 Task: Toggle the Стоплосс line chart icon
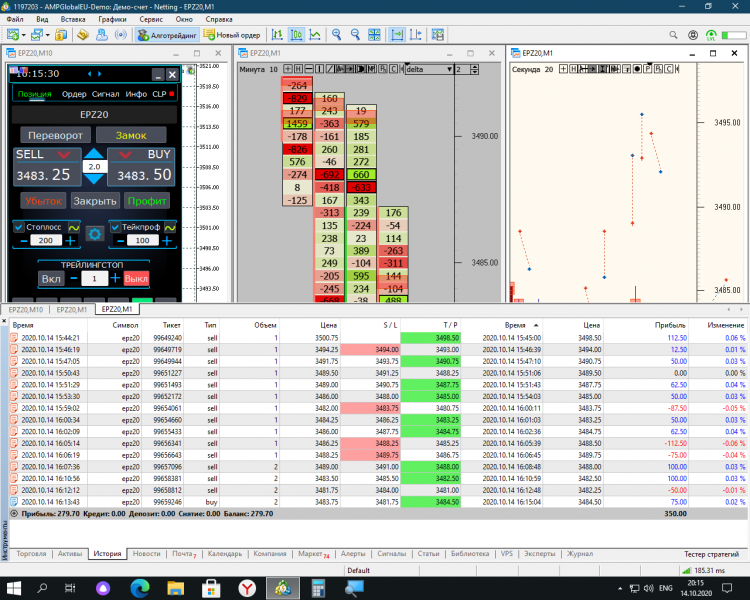click(74, 227)
